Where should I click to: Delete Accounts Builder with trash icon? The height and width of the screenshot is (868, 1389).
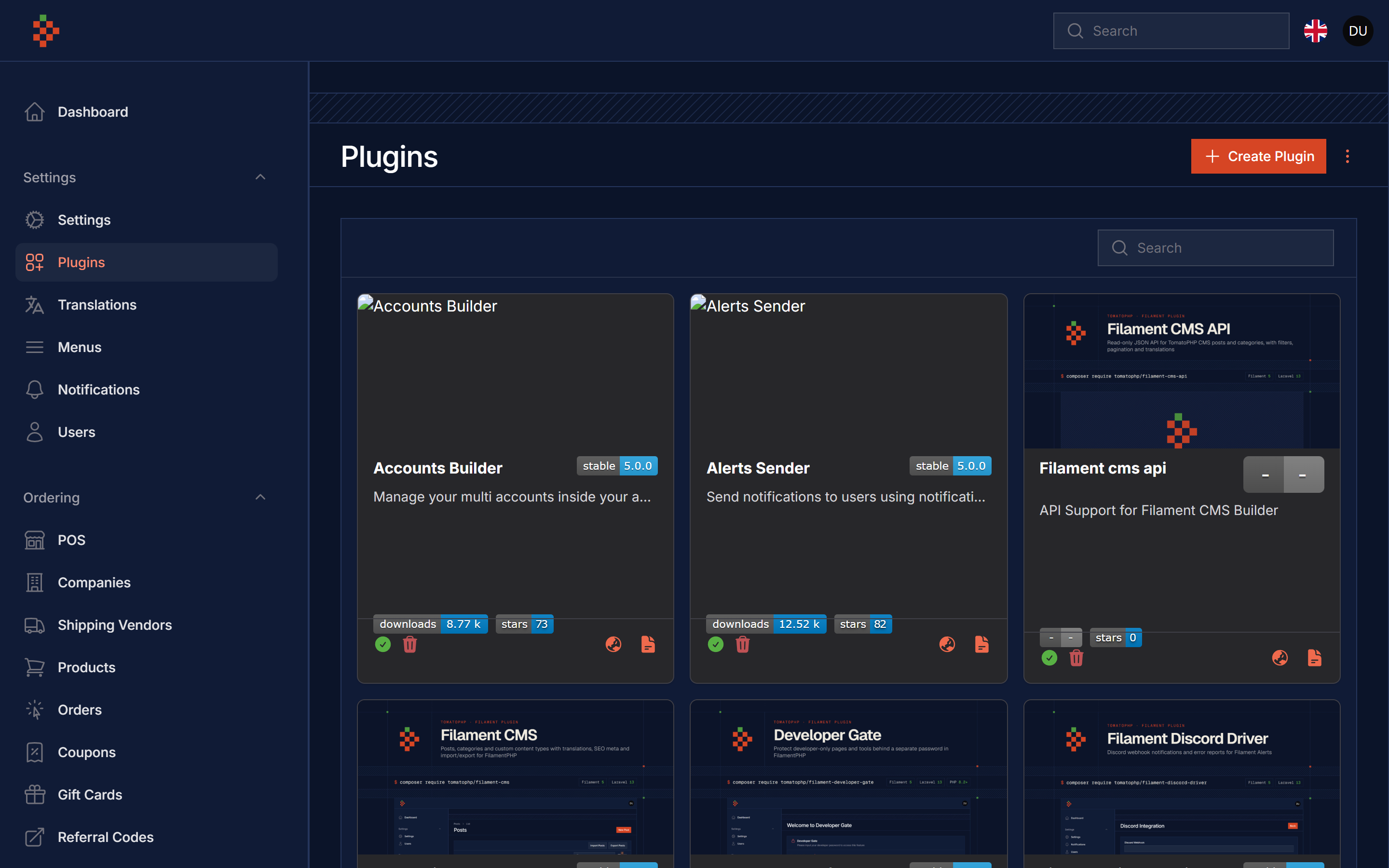click(x=410, y=645)
